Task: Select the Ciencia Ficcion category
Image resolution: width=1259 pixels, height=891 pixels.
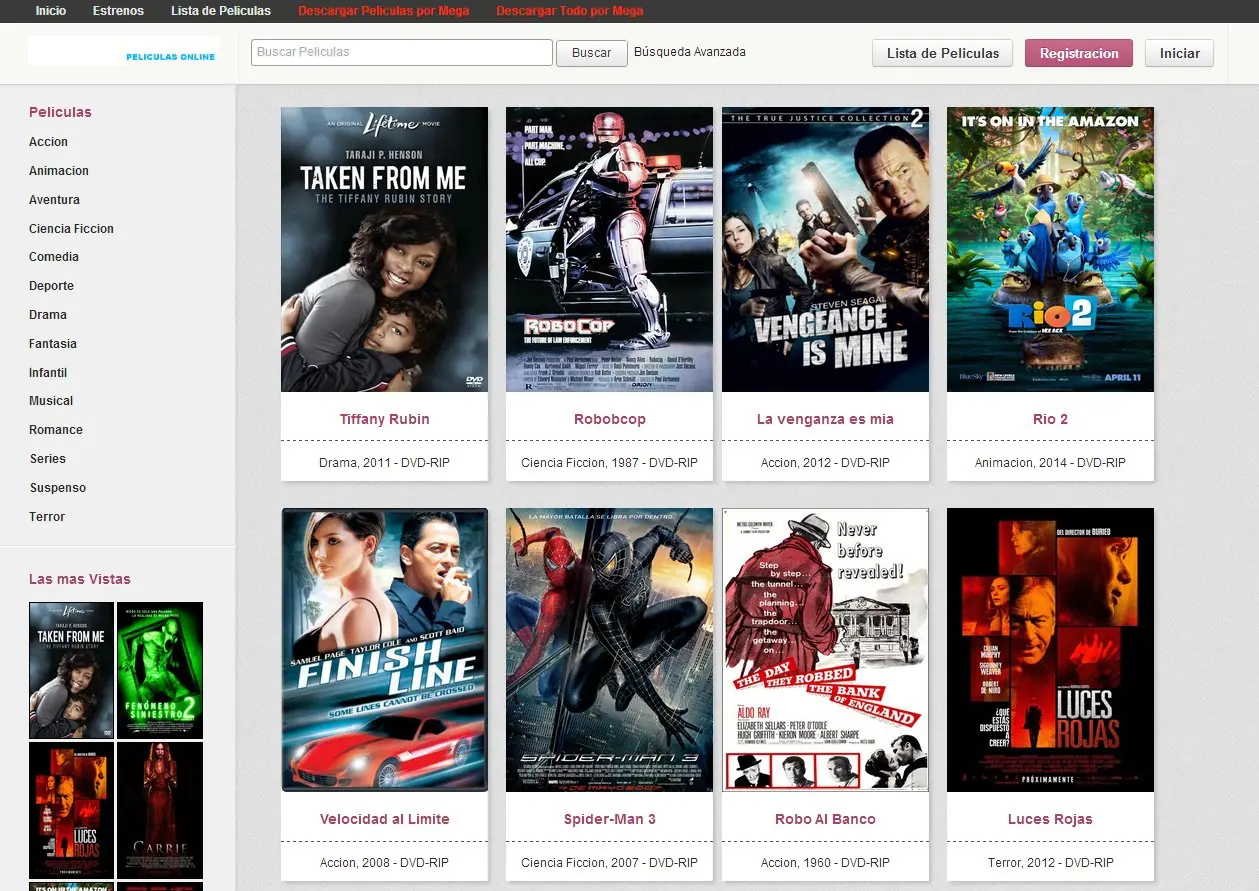Action: pyautogui.click(x=71, y=229)
